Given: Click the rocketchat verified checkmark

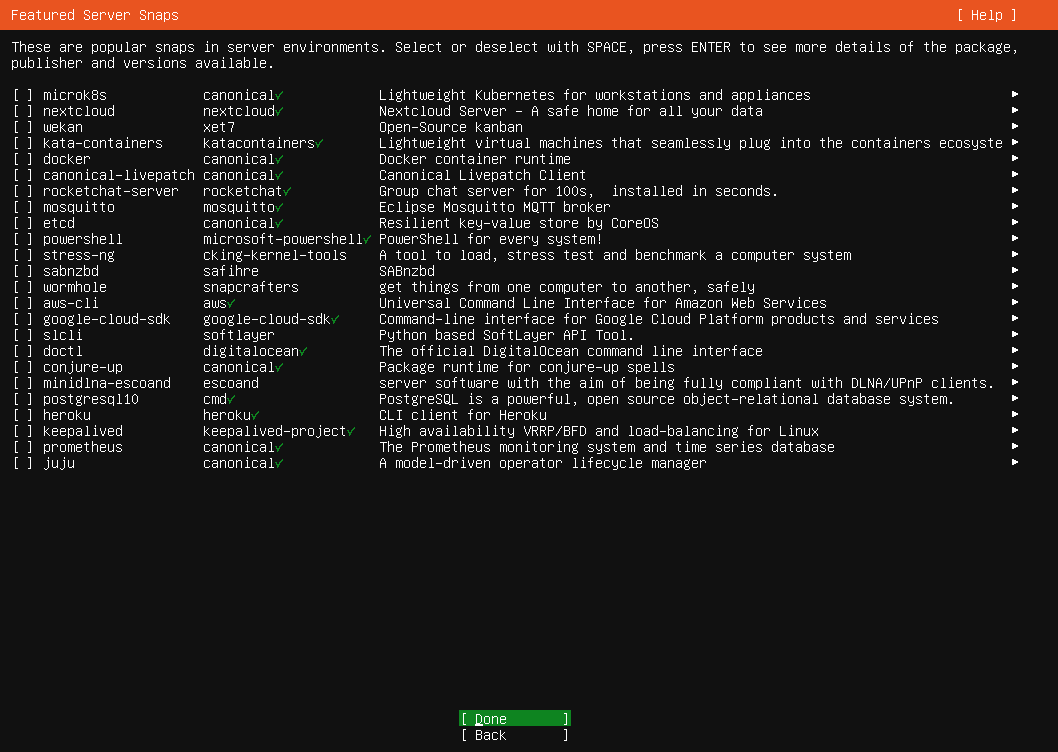Looking at the screenshot, I should (x=287, y=192).
